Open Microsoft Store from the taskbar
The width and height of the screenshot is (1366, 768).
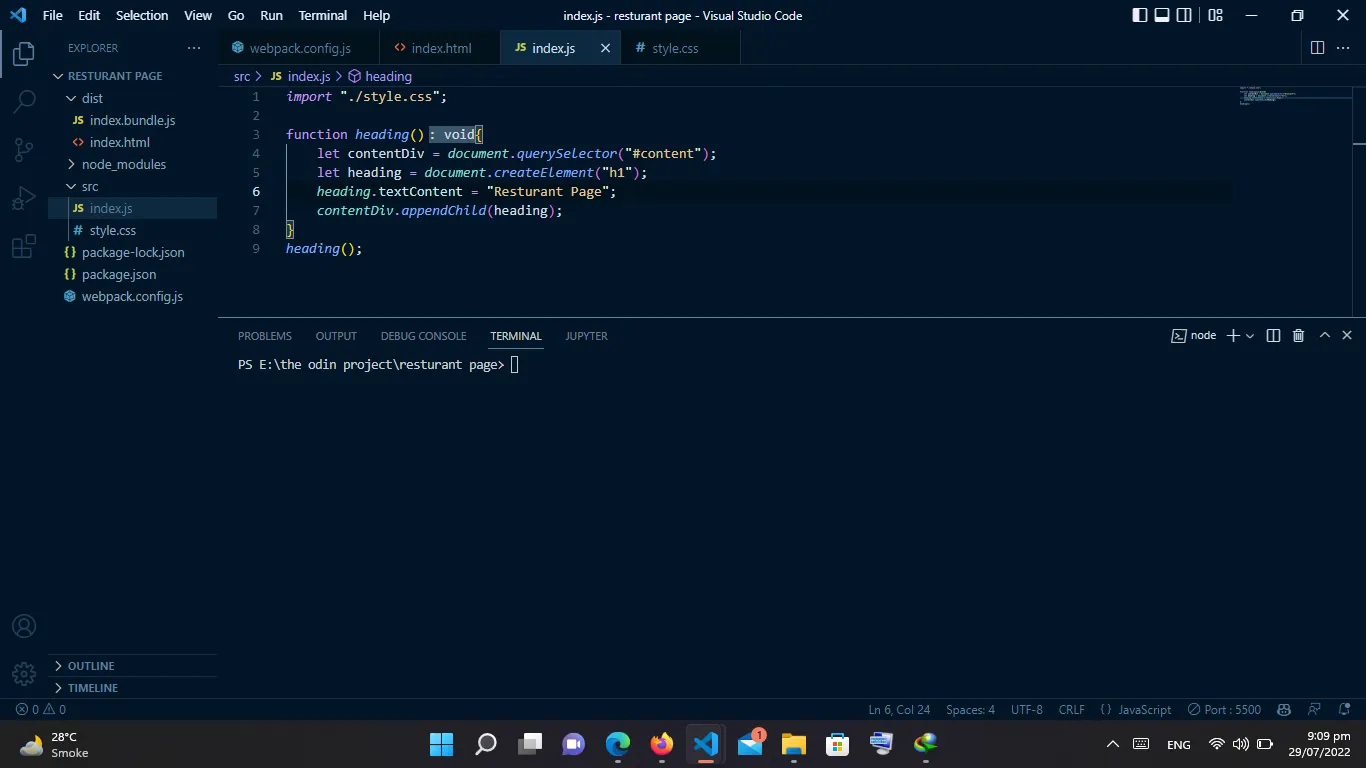tap(837, 744)
